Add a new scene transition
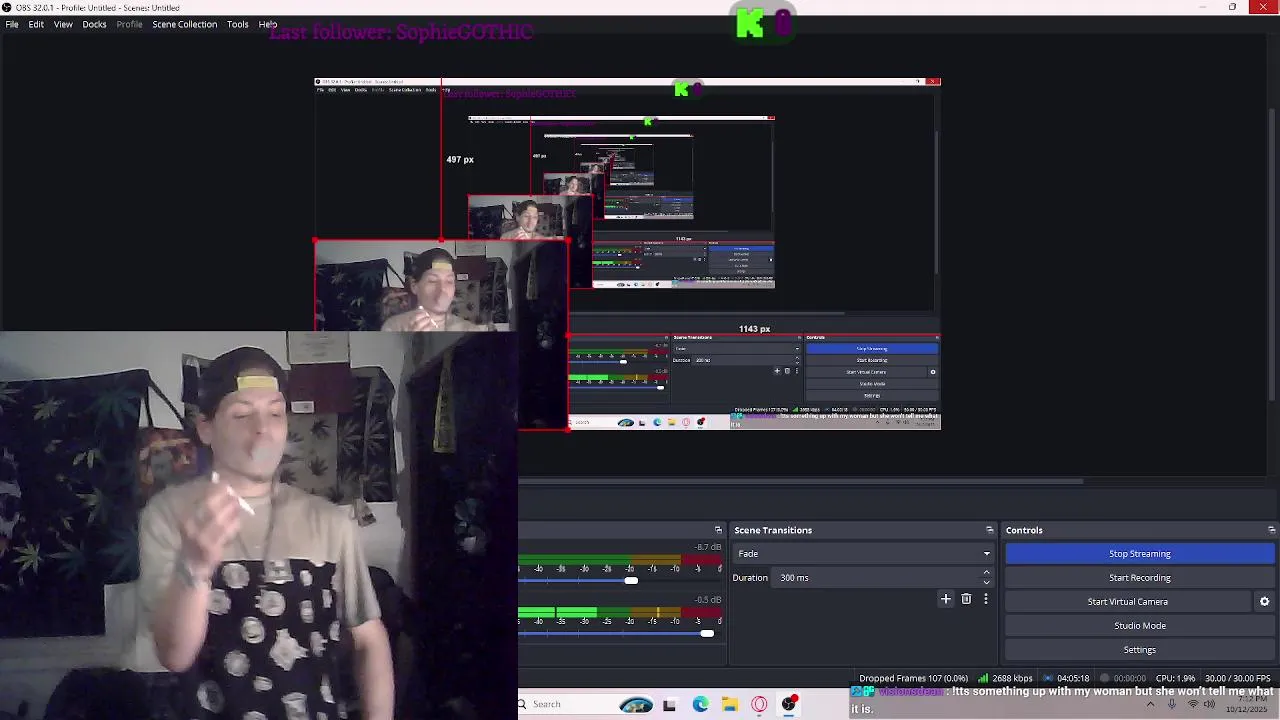1280x720 pixels. tap(946, 599)
